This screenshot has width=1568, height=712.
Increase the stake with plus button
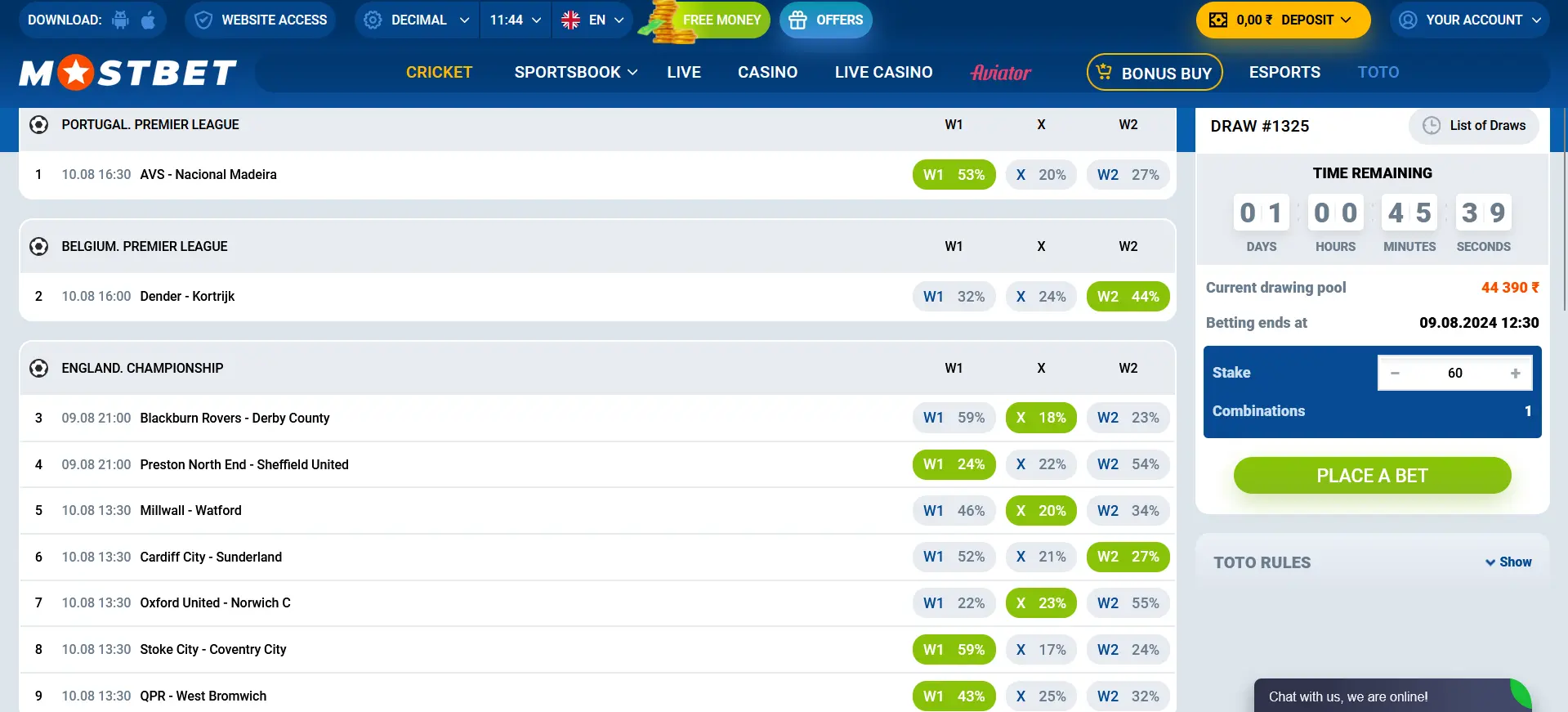1516,374
